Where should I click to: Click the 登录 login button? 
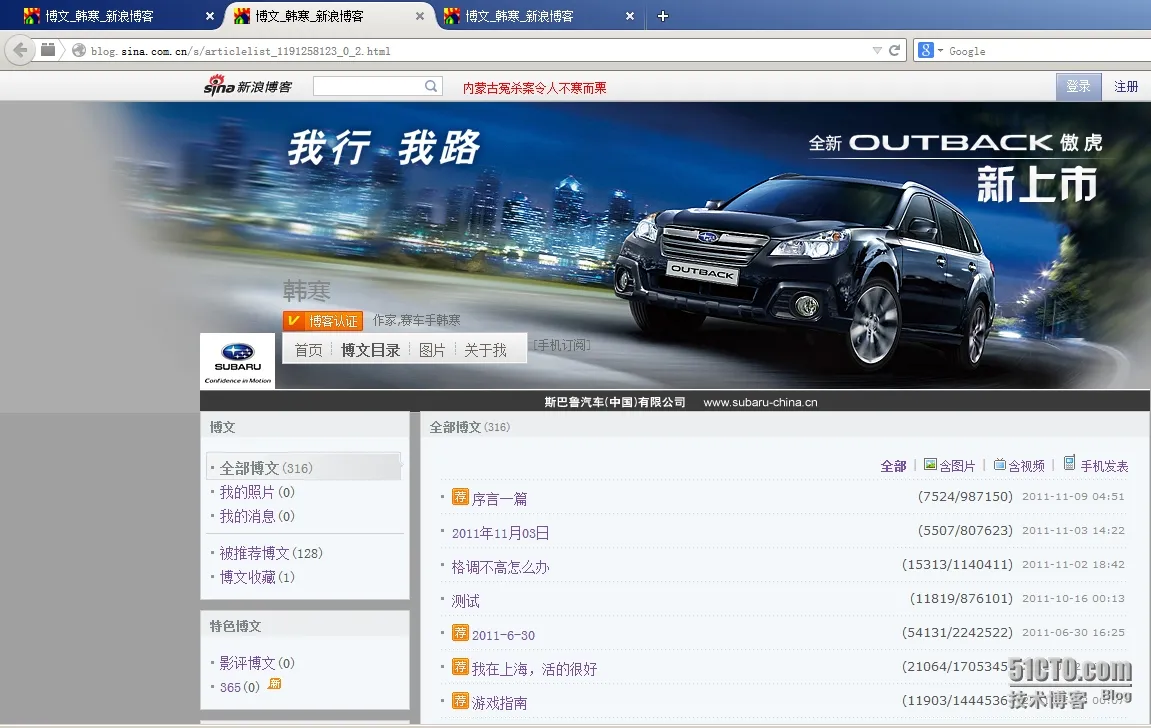coord(1078,87)
